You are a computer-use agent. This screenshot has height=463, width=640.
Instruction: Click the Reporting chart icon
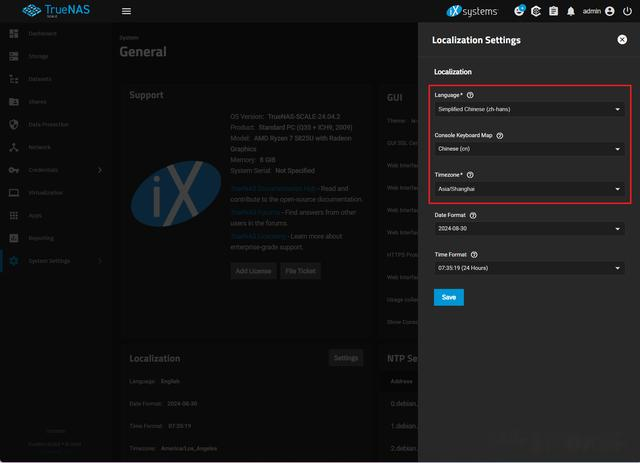click(x=14, y=238)
